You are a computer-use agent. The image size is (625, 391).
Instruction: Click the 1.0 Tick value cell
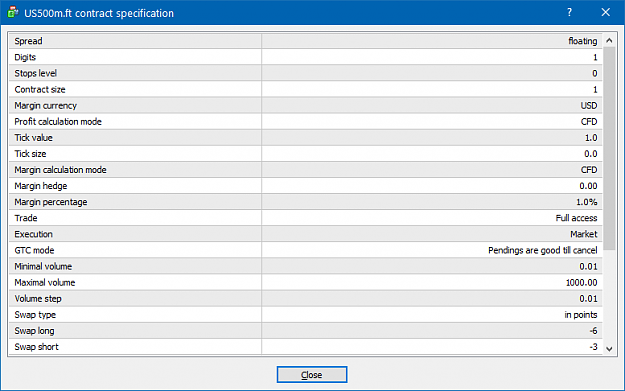click(591, 138)
